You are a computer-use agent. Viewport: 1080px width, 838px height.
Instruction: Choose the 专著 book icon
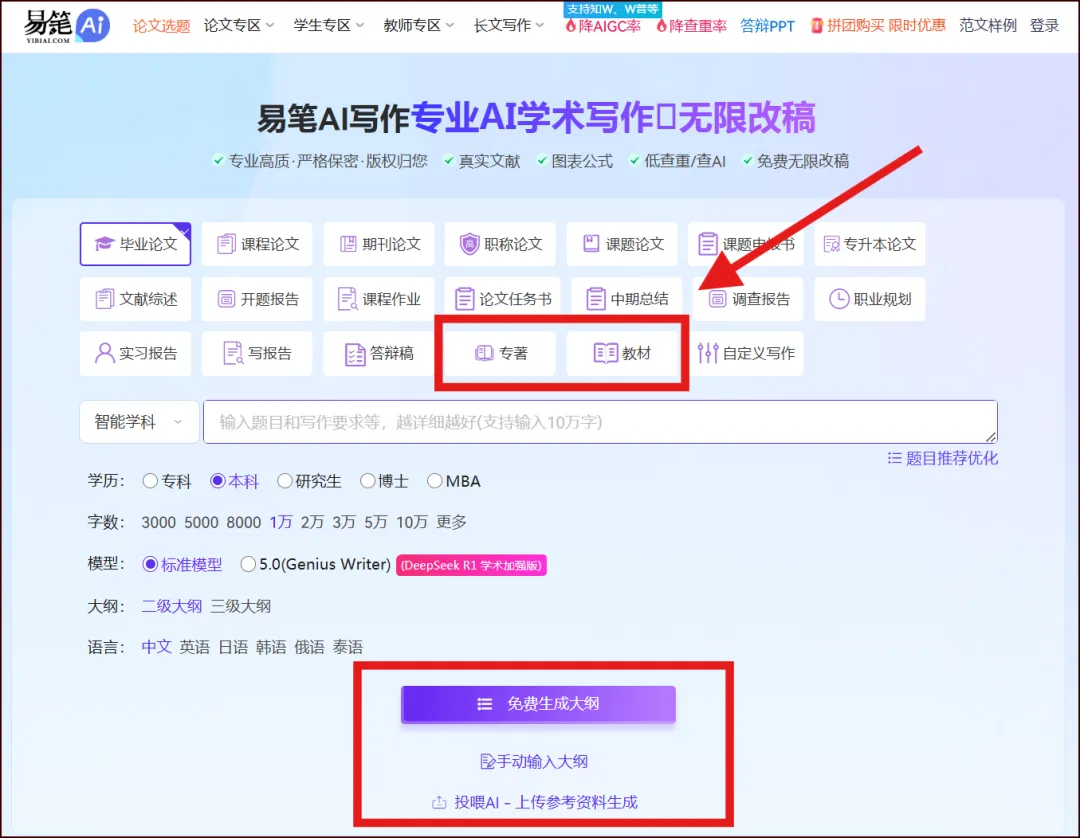pyautogui.click(x=484, y=353)
